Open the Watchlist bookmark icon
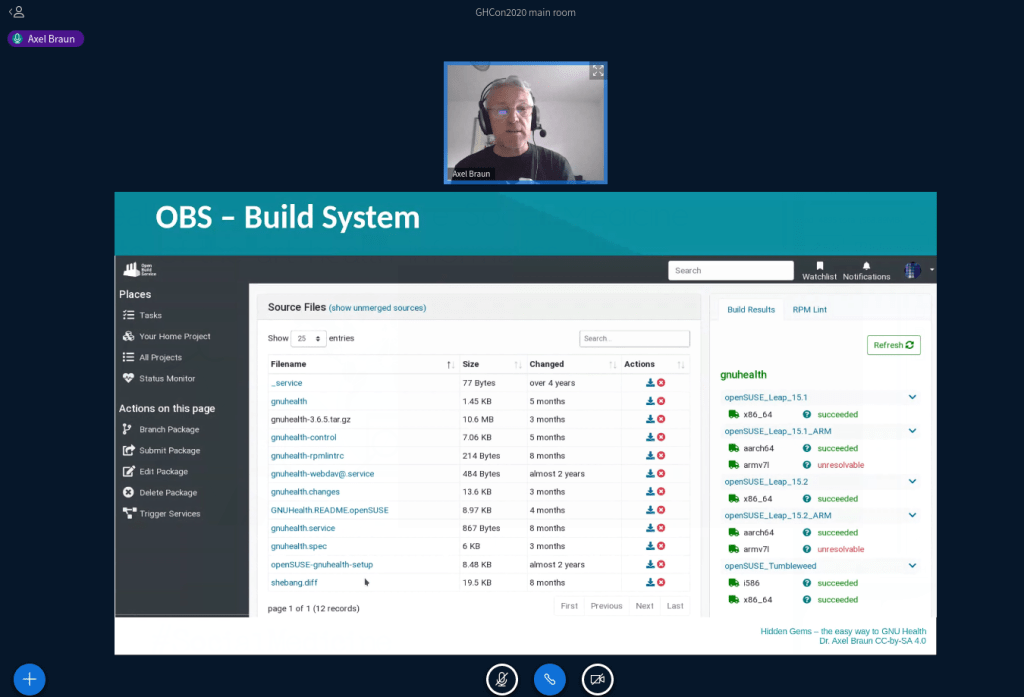 click(x=819, y=266)
